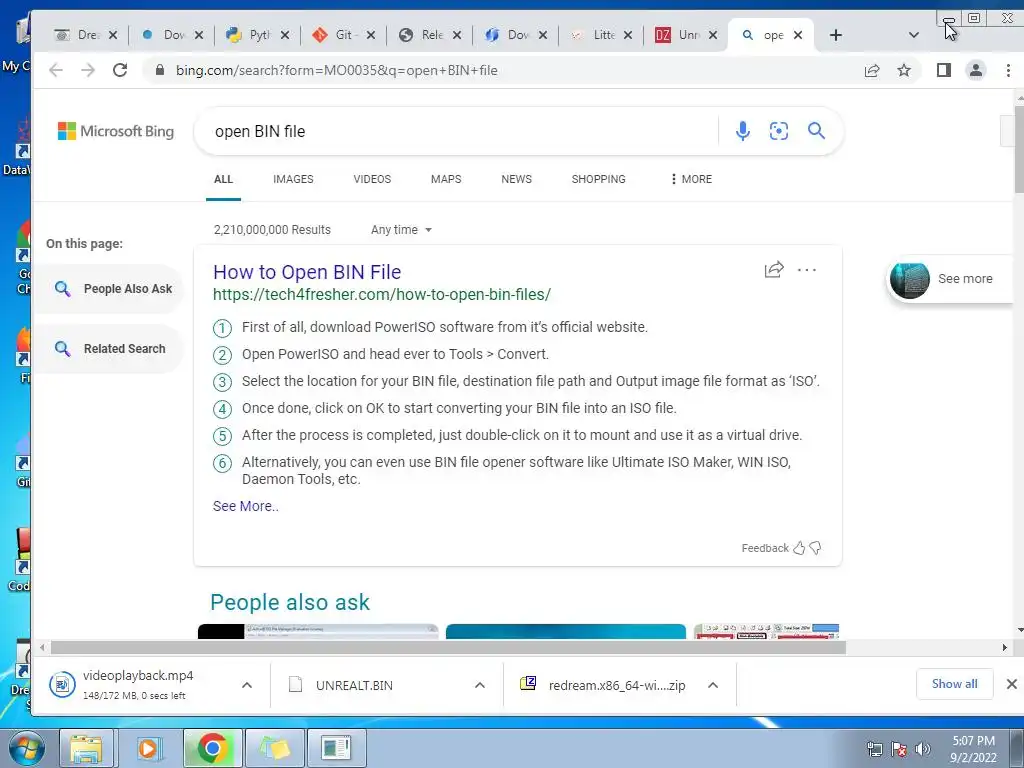Switch to the IMAGES search tab

(293, 179)
